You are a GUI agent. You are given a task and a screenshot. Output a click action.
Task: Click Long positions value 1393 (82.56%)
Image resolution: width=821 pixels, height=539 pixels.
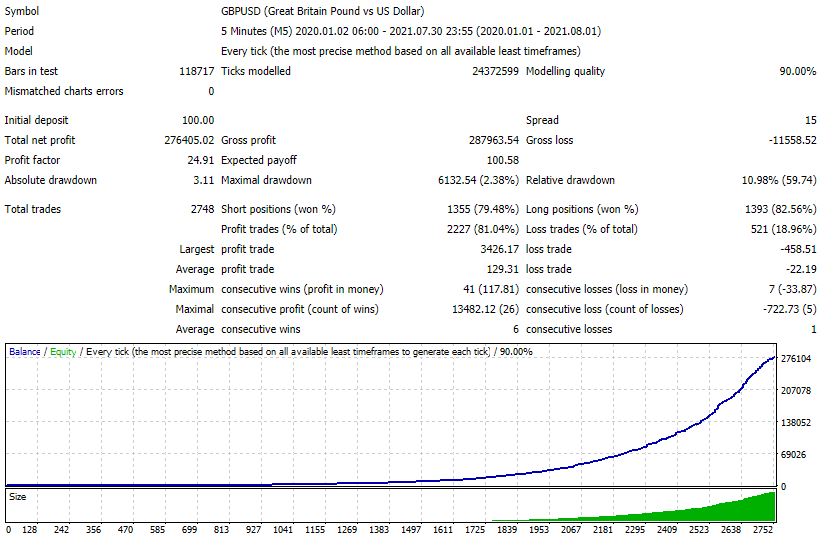tap(780, 210)
